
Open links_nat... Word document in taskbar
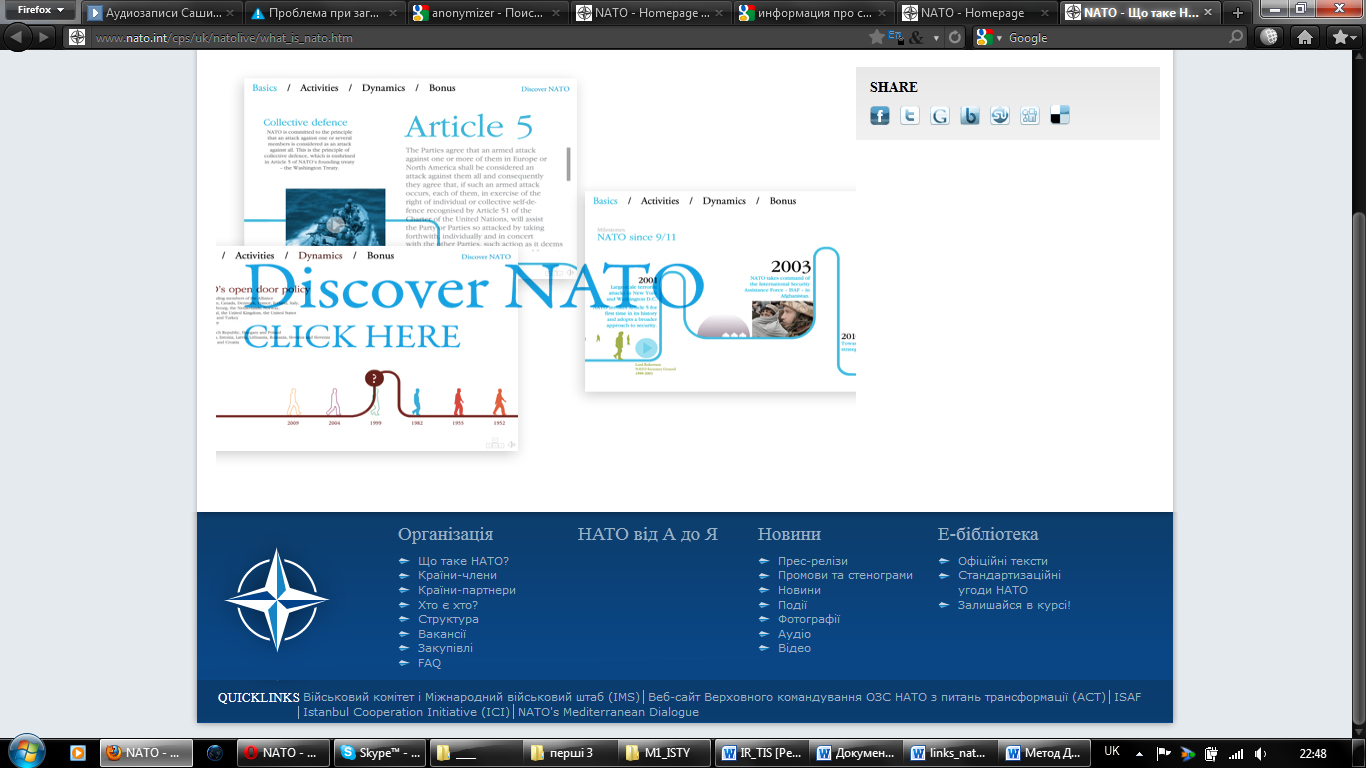click(x=951, y=753)
